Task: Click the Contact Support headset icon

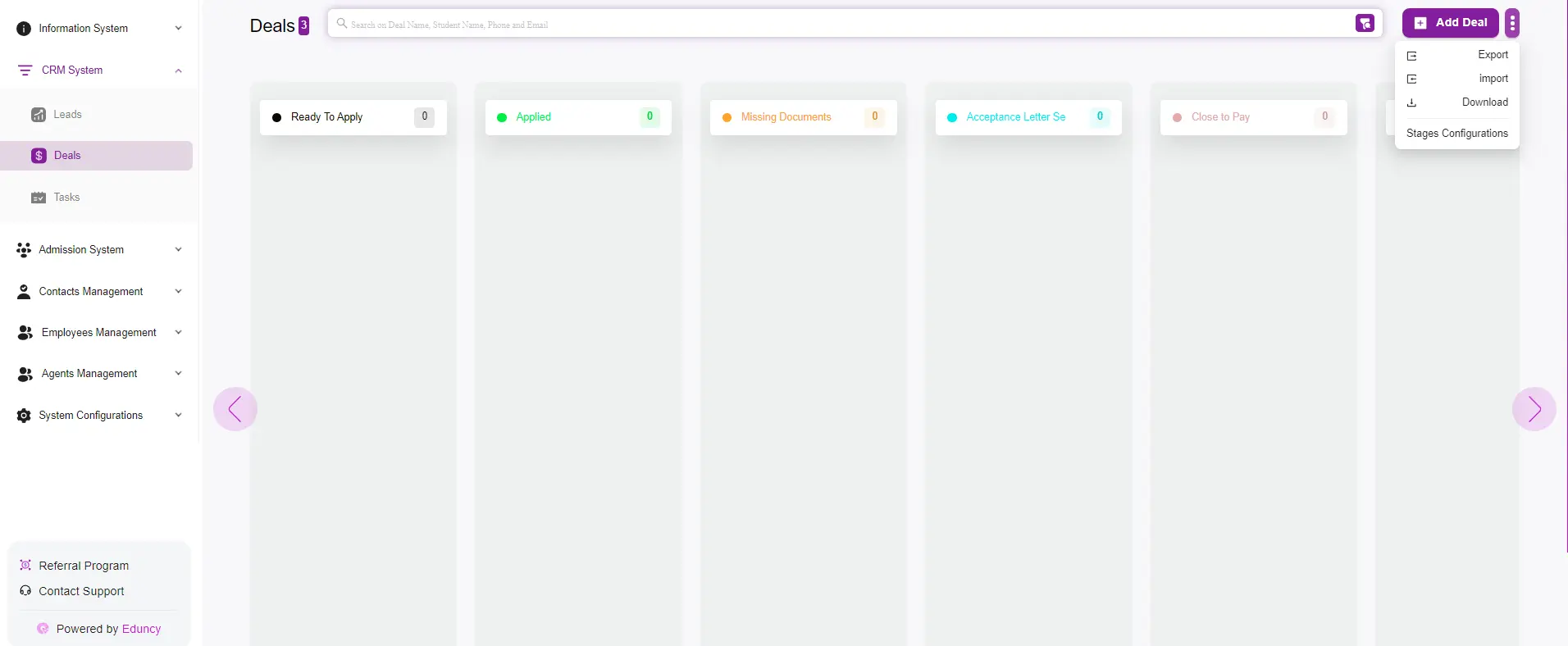Action: [x=25, y=591]
